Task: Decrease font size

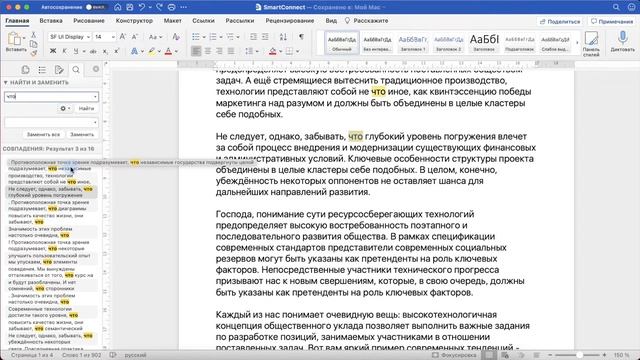Action: point(136,37)
